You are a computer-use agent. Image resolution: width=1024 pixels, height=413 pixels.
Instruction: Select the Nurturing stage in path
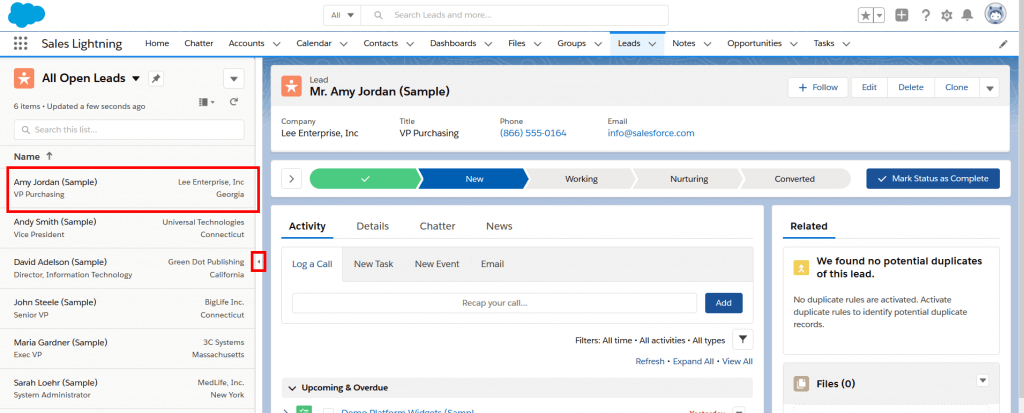[x=688, y=178]
